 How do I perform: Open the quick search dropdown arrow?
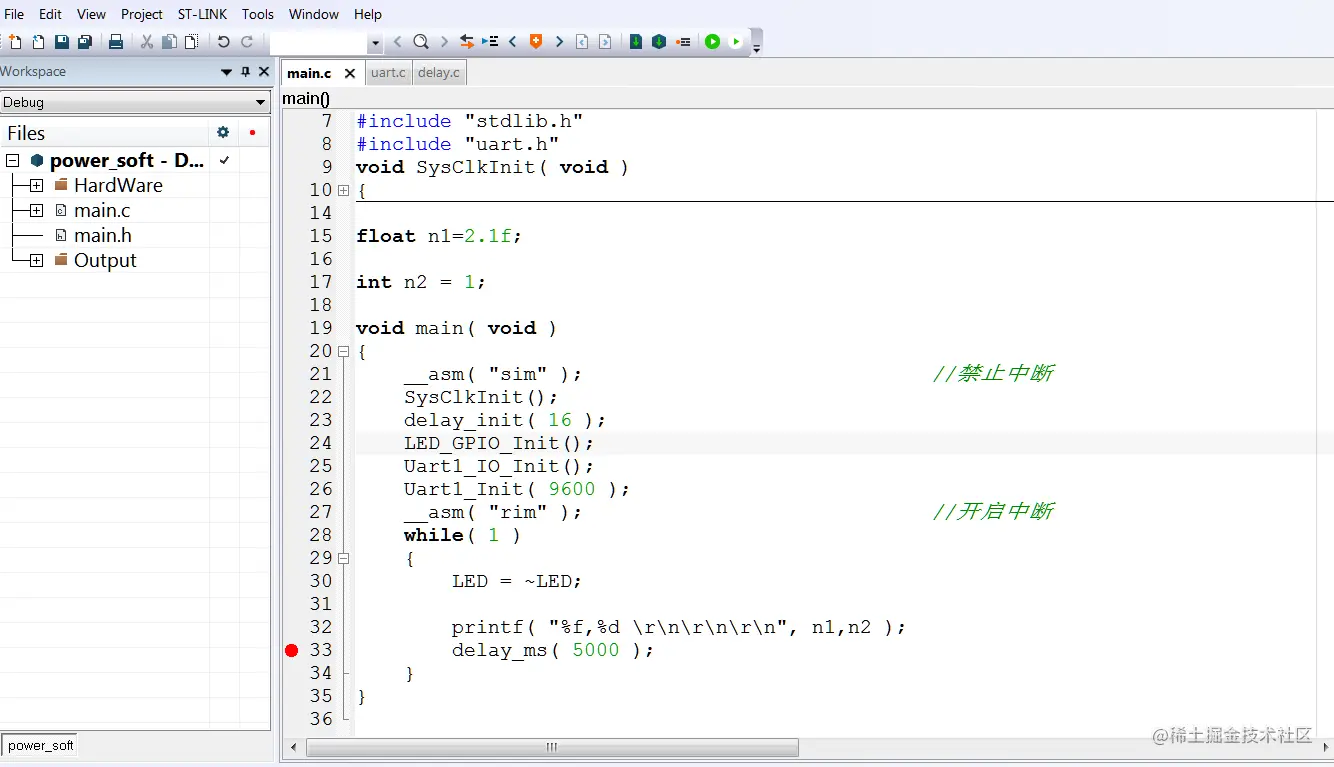376,43
